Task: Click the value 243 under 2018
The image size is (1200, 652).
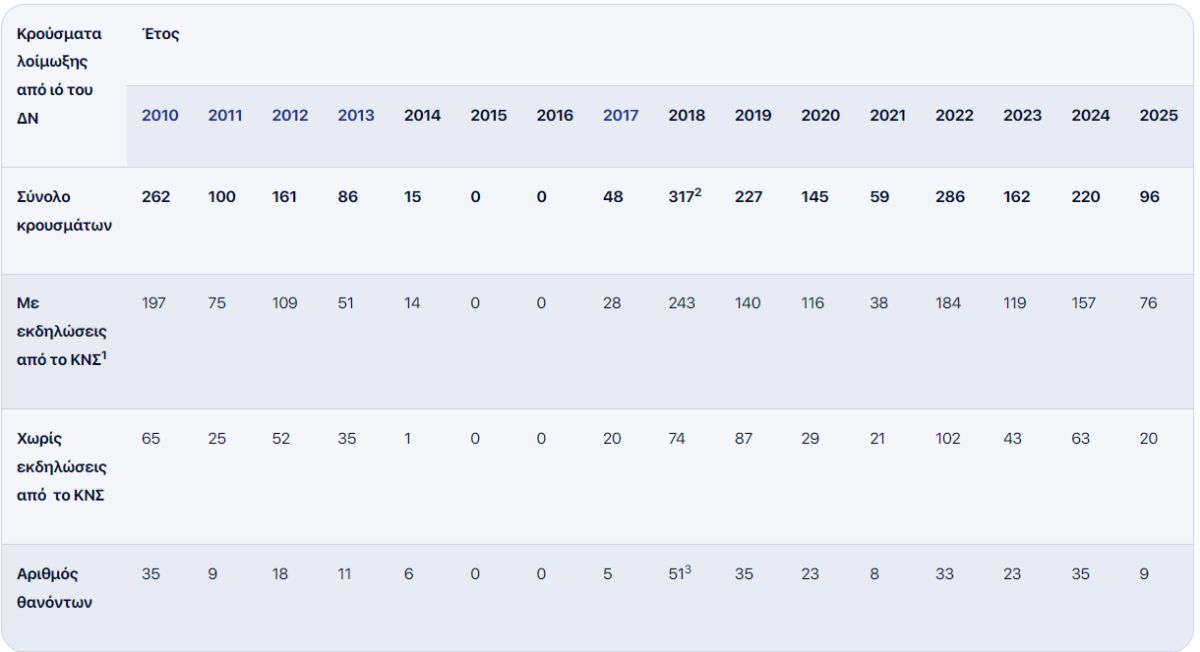Action: pos(683,303)
